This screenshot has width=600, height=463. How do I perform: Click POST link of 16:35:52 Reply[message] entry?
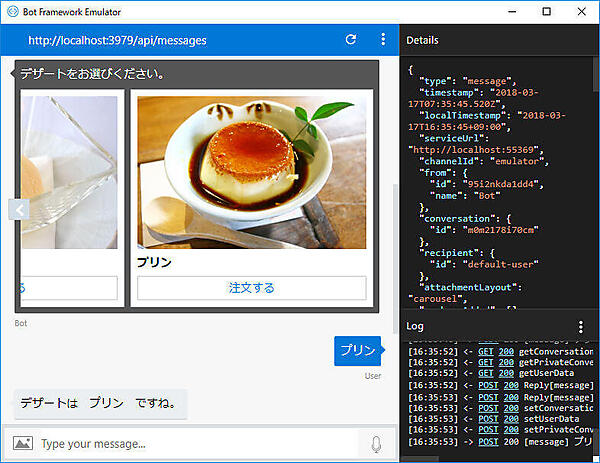pyautogui.click(x=488, y=385)
